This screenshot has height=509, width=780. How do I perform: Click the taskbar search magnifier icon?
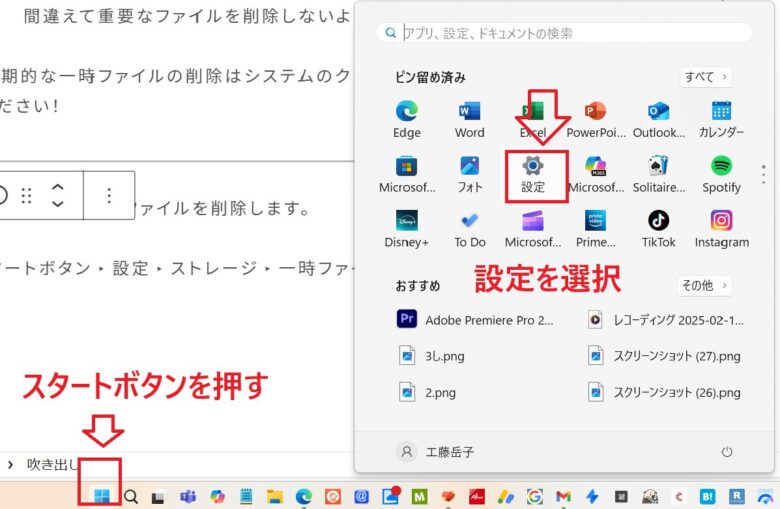[131, 496]
